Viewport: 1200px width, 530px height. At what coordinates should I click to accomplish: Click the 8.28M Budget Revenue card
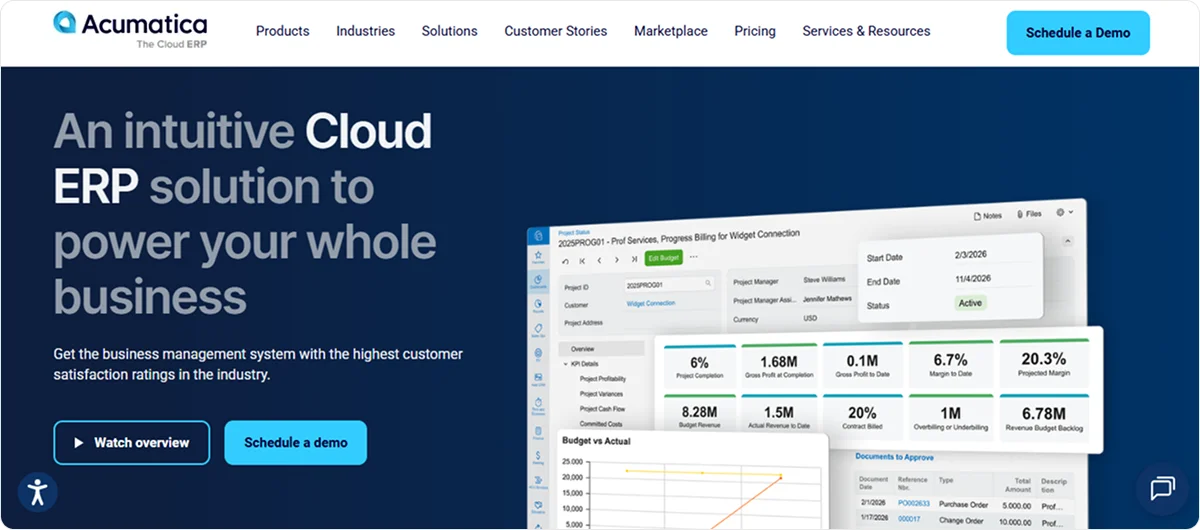pos(700,414)
